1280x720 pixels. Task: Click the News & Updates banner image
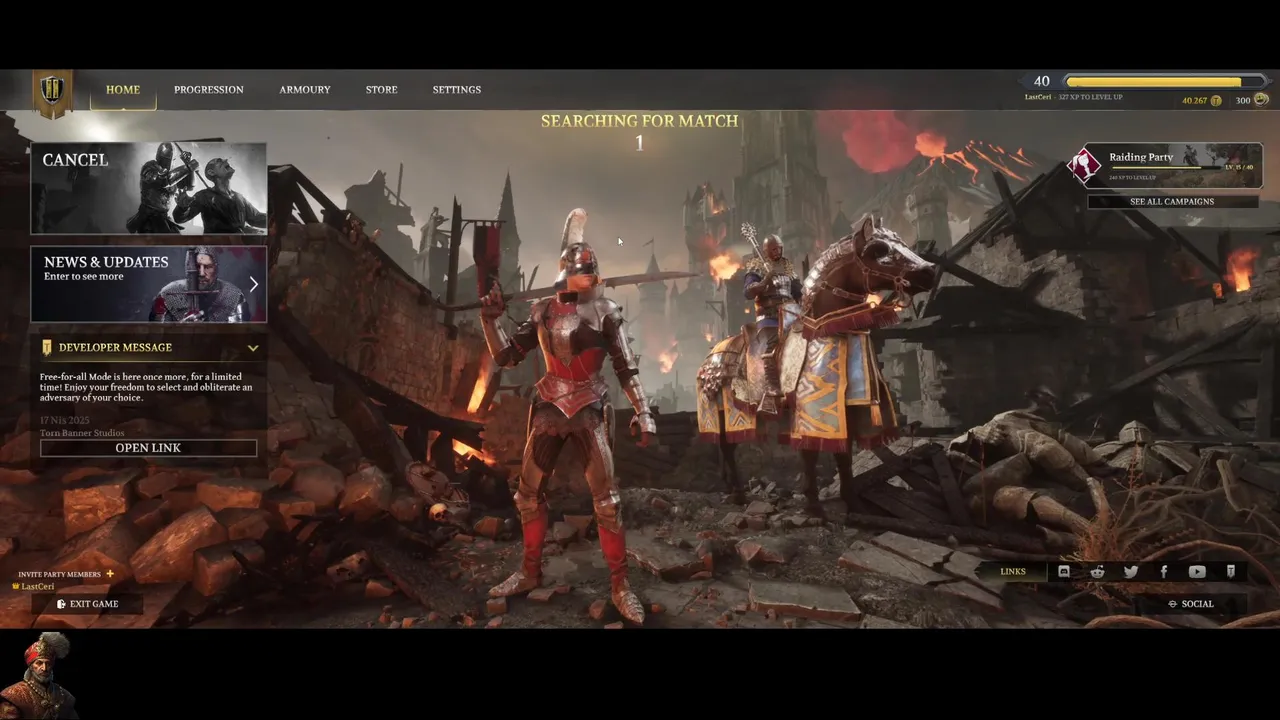149,284
